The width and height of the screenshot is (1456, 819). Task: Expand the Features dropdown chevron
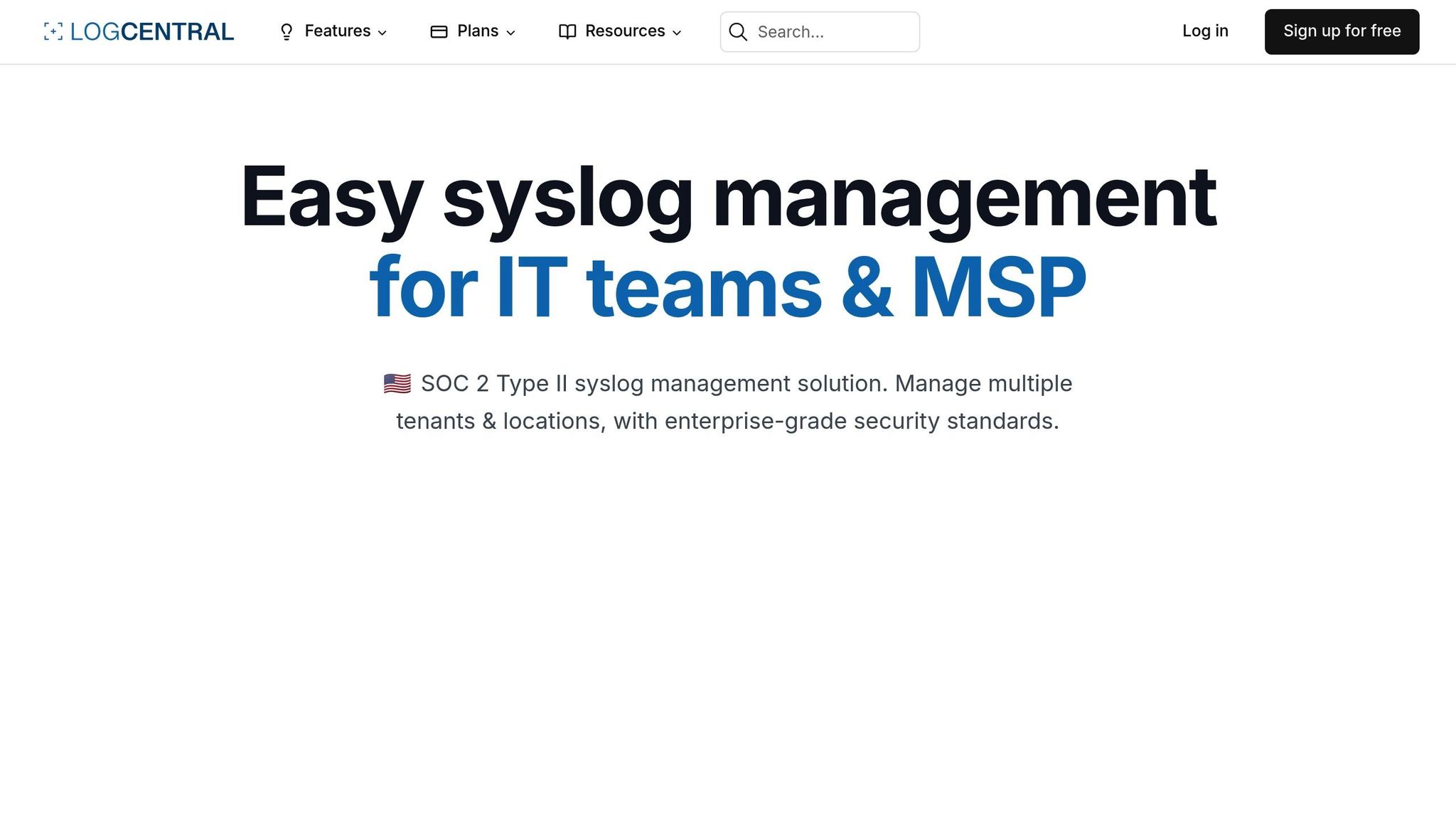pyautogui.click(x=382, y=33)
